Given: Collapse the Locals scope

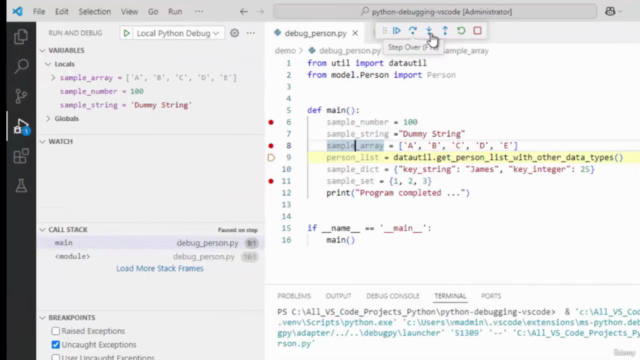Looking at the screenshot, I should point(48,64).
